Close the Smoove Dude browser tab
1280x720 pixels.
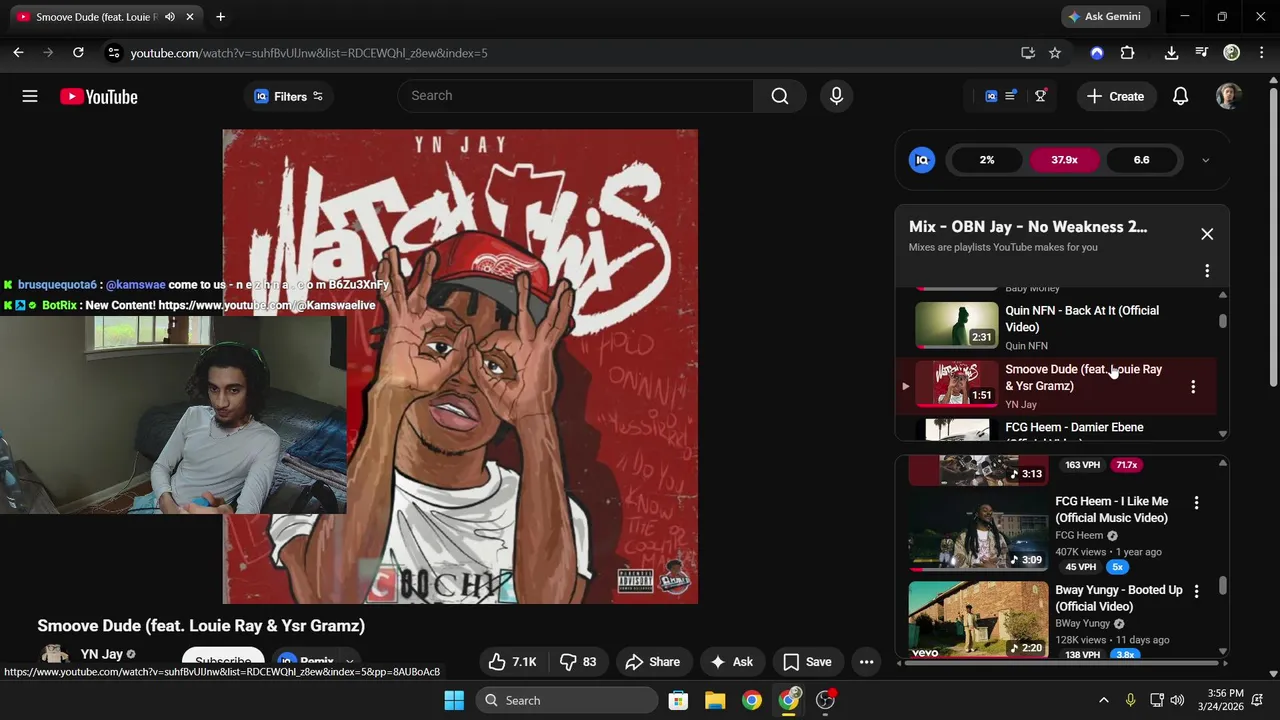[x=190, y=17]
